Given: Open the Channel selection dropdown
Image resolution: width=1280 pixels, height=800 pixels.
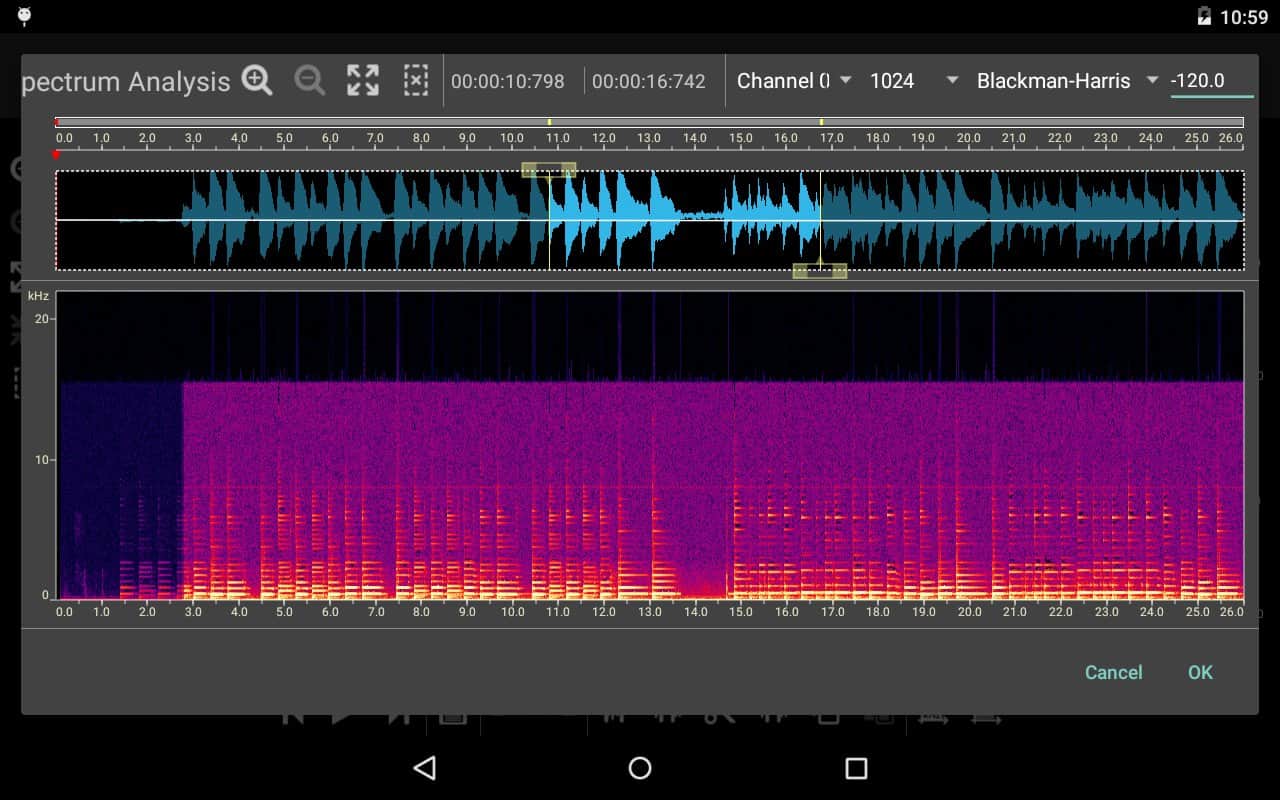Looking at the screenshot, I should point(794,81).
